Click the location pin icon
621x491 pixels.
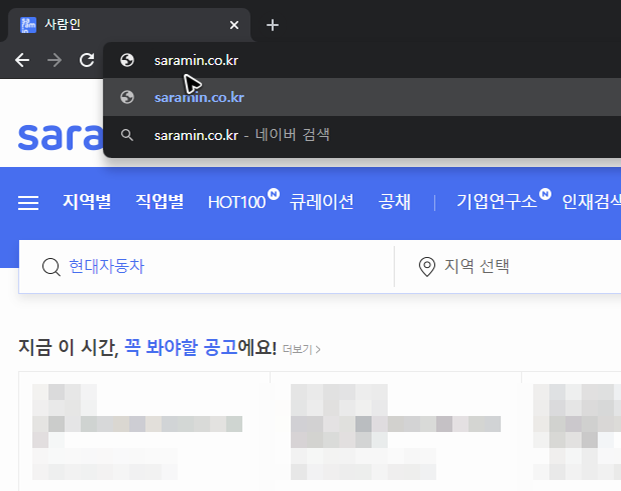[x=427, y=267]
